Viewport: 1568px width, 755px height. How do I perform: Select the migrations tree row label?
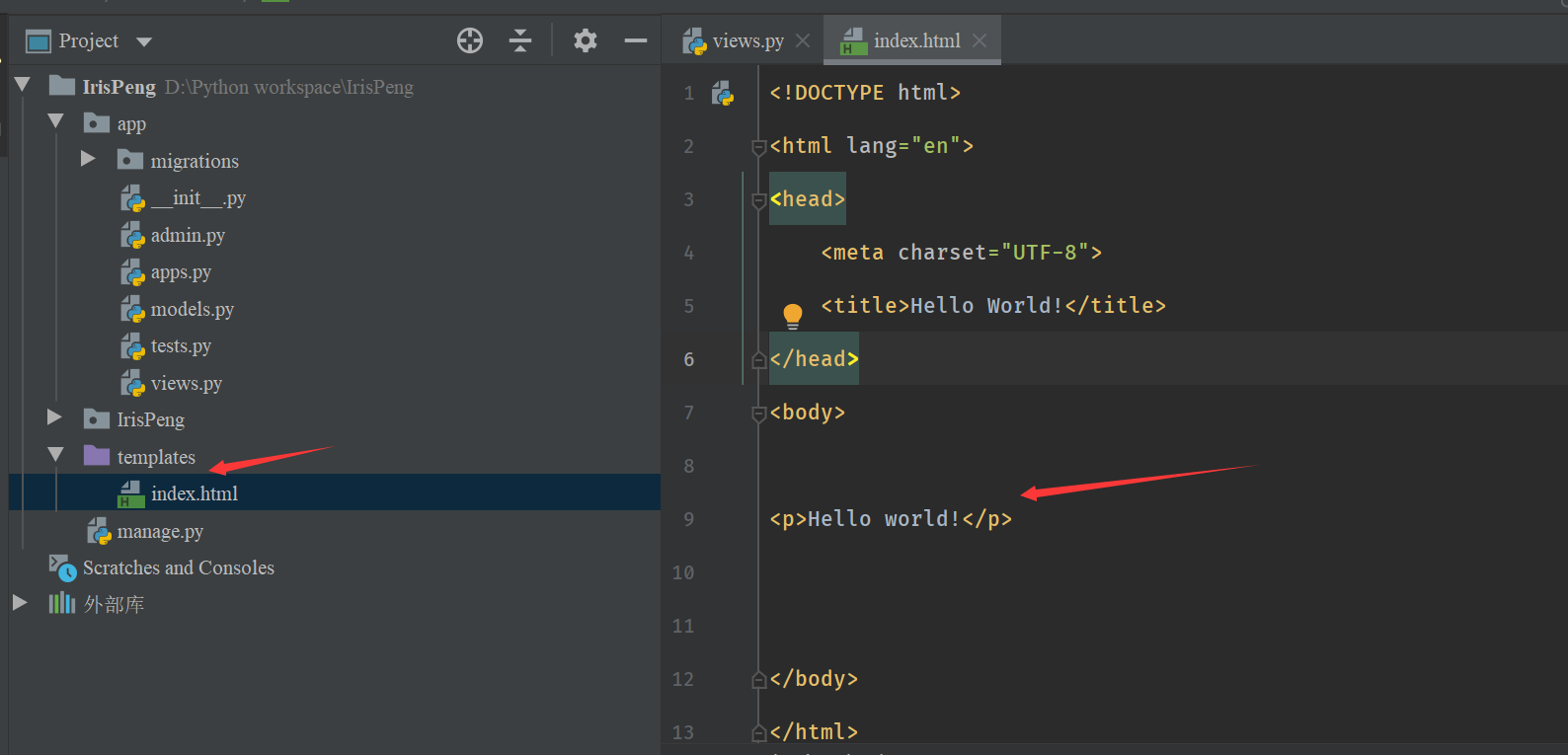(x=195, y=161)
